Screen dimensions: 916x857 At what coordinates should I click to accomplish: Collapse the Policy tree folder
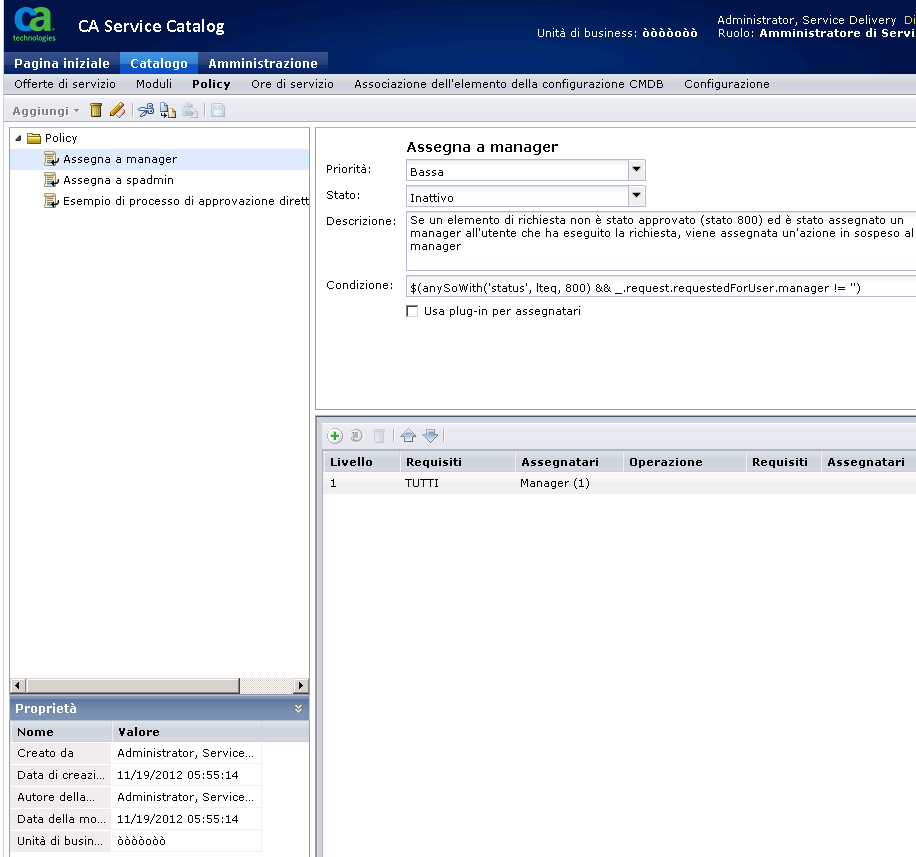tap(18, 138)
